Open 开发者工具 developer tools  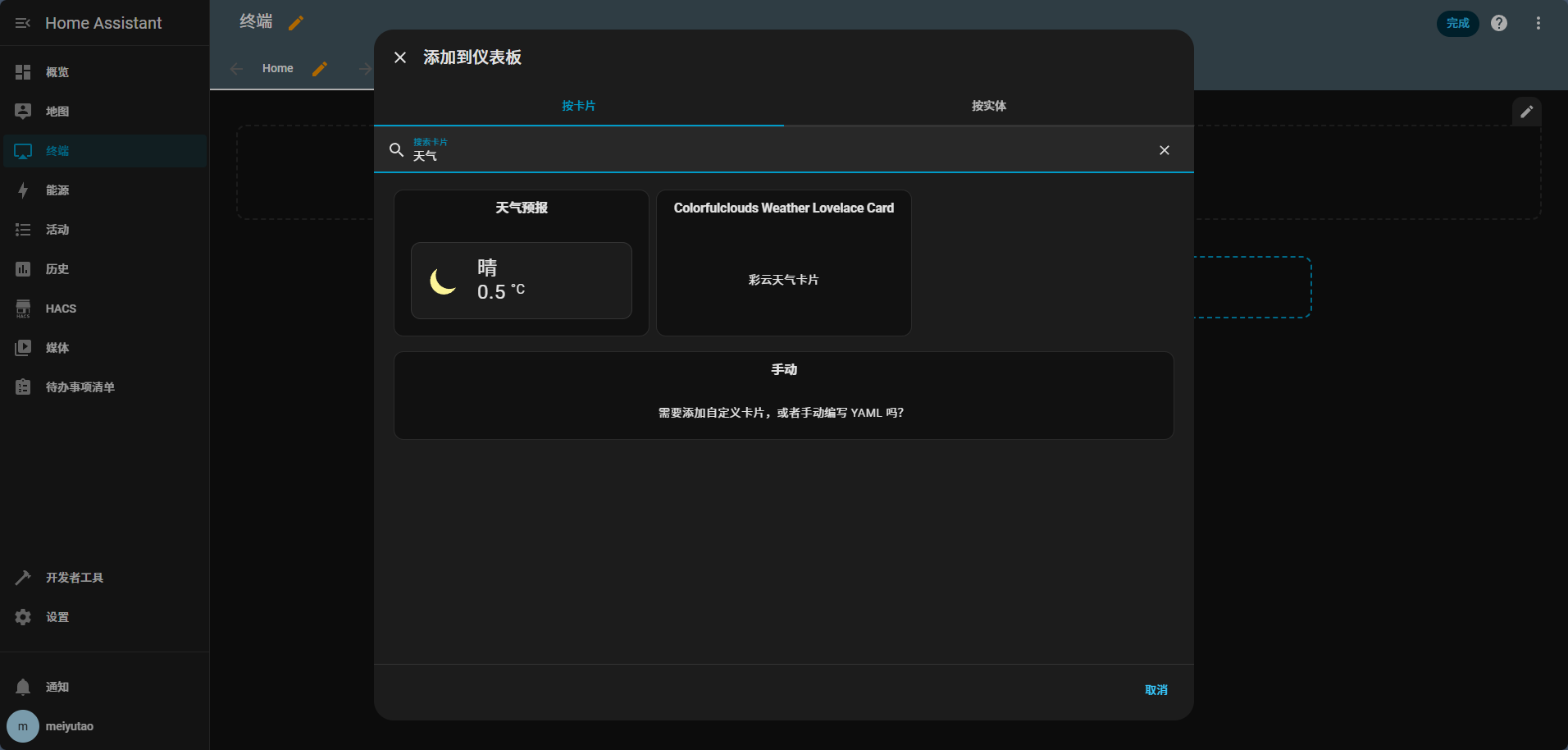74,578
